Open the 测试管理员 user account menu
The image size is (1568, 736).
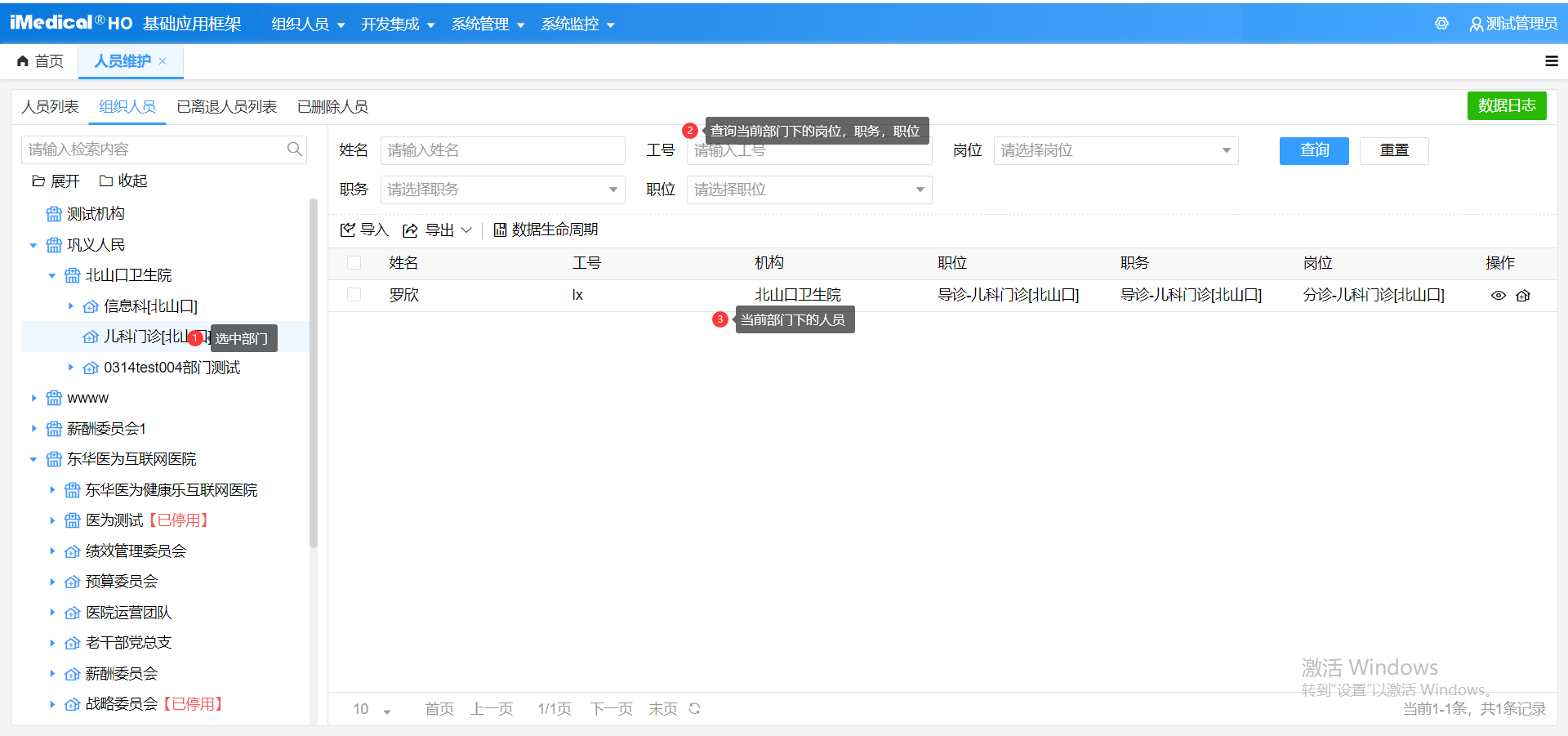1513,24
